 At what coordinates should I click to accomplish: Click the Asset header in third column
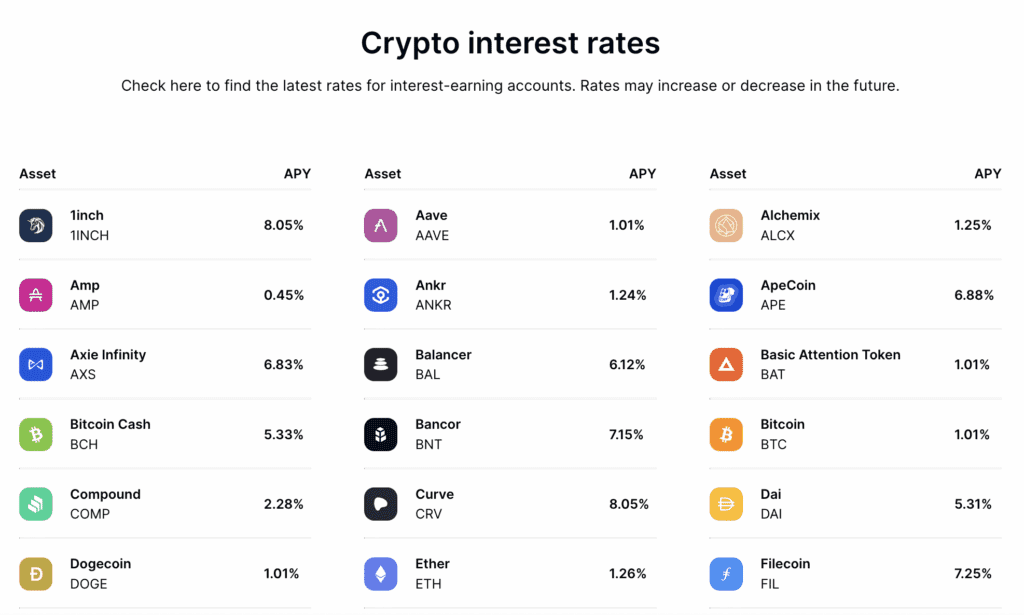click(728, 174)
